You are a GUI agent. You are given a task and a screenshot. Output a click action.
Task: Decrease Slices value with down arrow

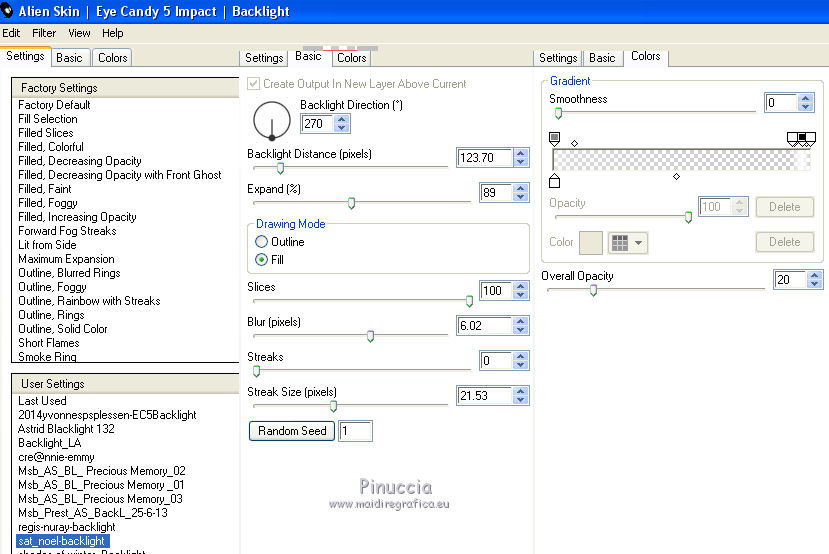[x=521, y=294]
